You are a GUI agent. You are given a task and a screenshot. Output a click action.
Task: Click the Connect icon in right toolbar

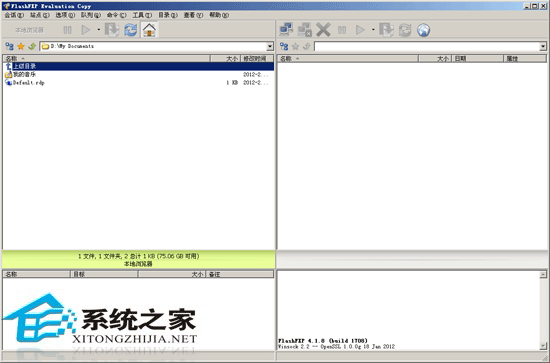pos(286,30)
